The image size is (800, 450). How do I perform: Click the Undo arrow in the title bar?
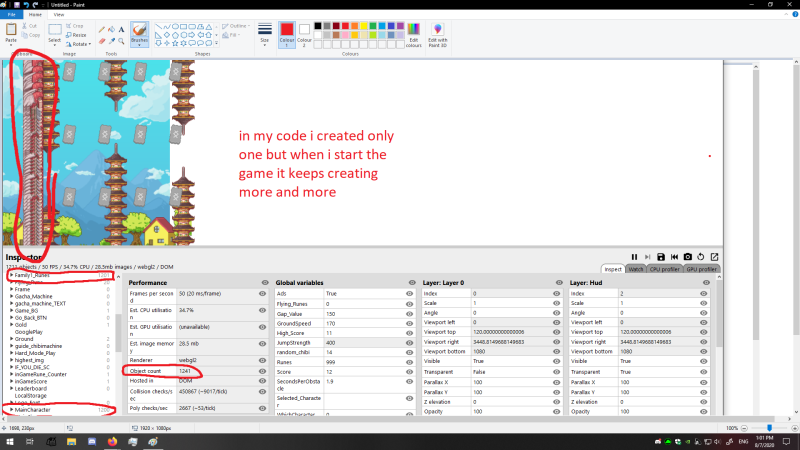pyautogui.click(x=26, y=5)
